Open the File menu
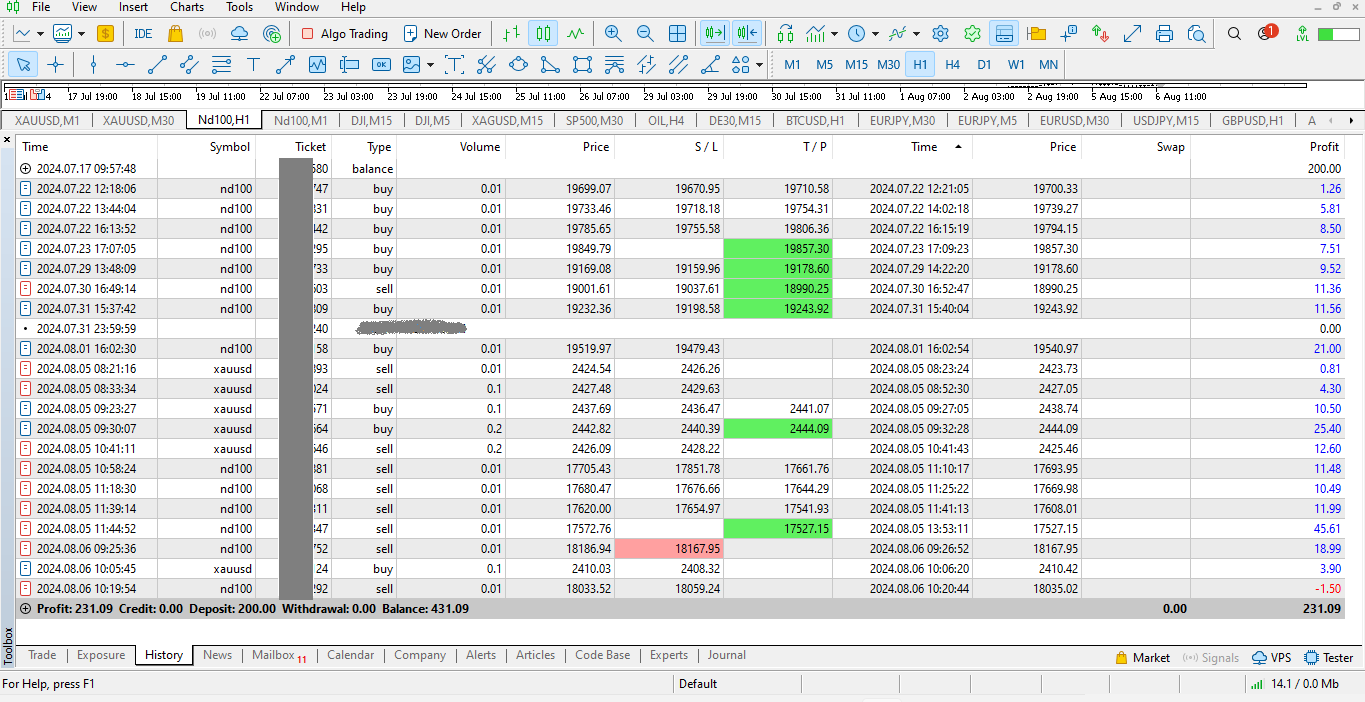This screenshot has width=1365, height=702. coord(41,7)
